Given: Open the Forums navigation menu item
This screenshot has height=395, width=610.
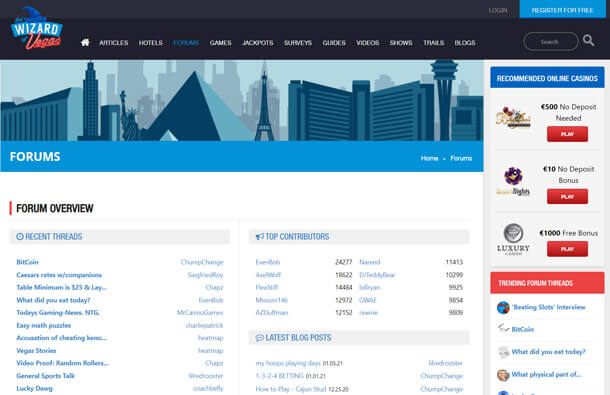Looking at the screenshot, I should pyautogui.click(x=186, y=43).
